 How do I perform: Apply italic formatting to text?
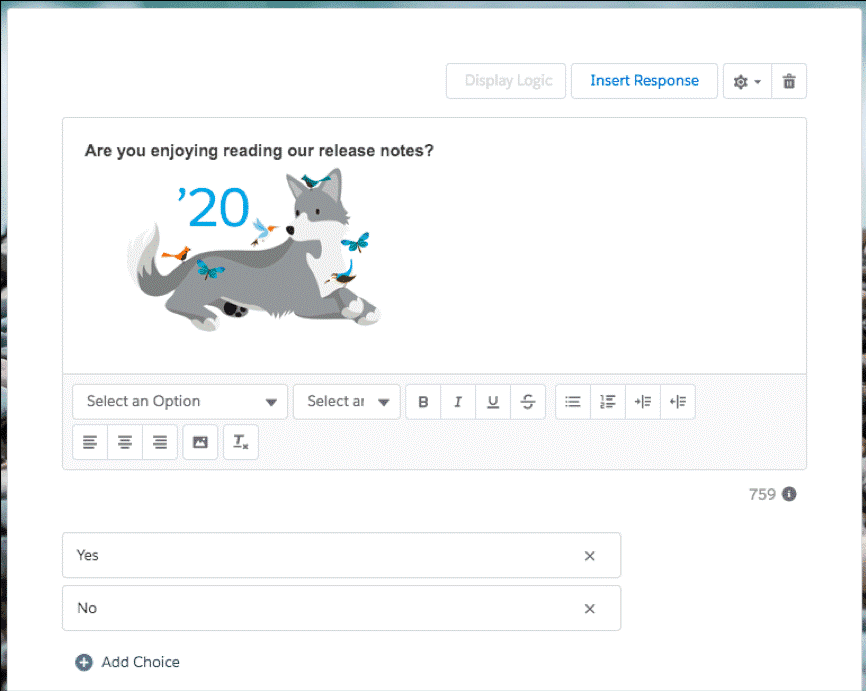tap(458, 402)
